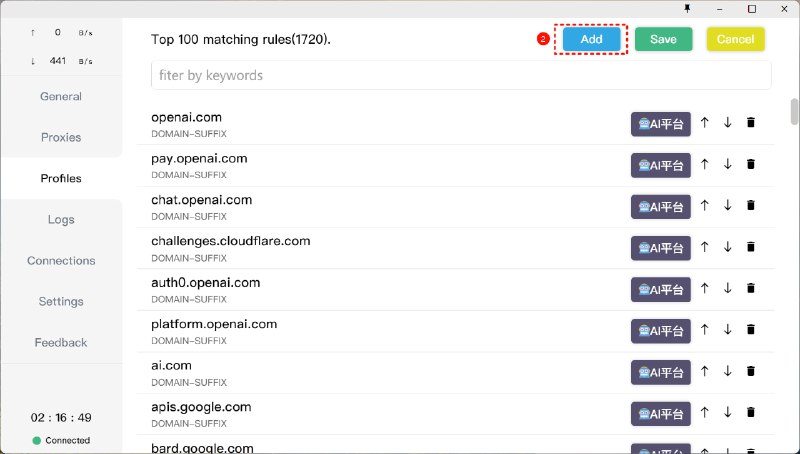Delete the openai.com rule
This screenshot has height=454, width=800.
(751, 123)
